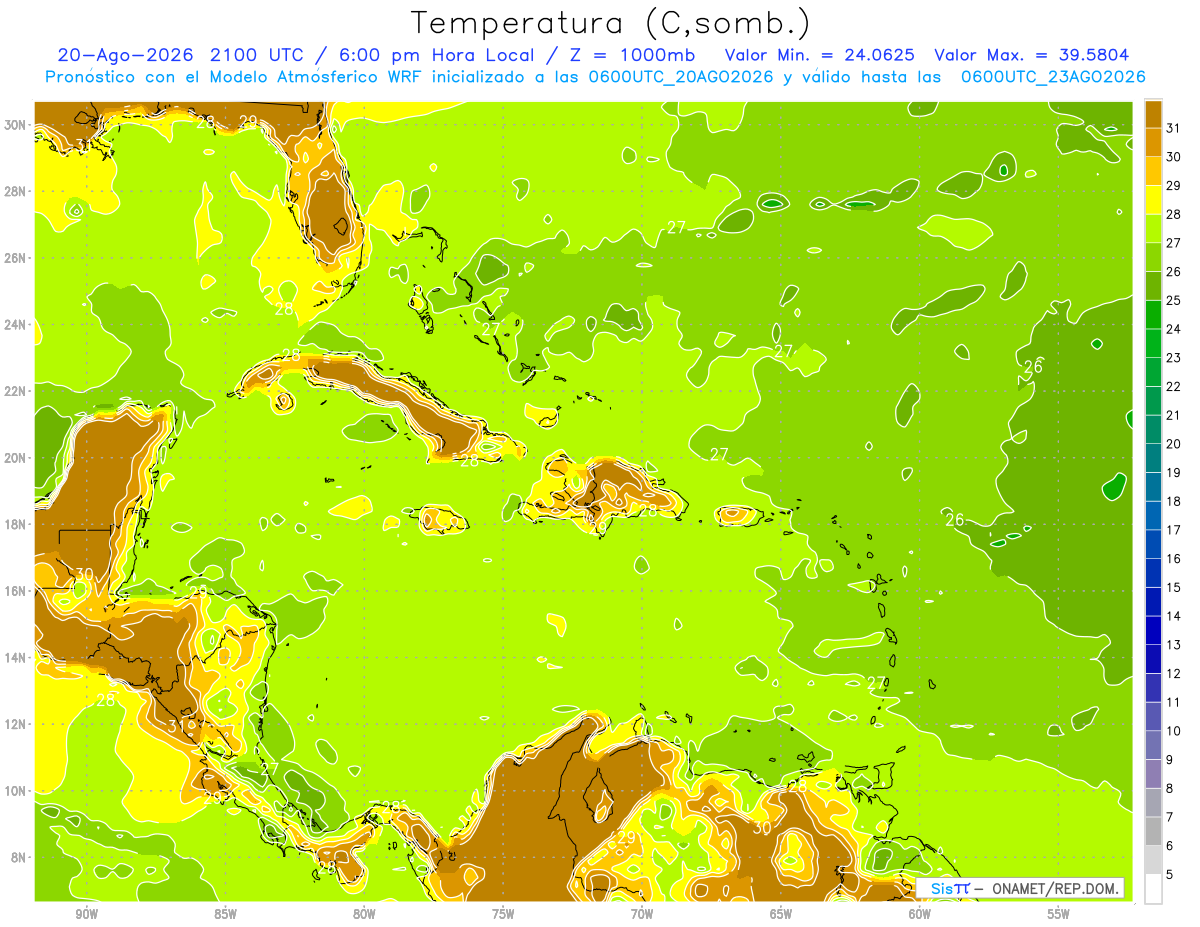This screenshot has width=1200, height=927.
Task: Click the 25 value on the color scale legend
Action: point(1174,300)
